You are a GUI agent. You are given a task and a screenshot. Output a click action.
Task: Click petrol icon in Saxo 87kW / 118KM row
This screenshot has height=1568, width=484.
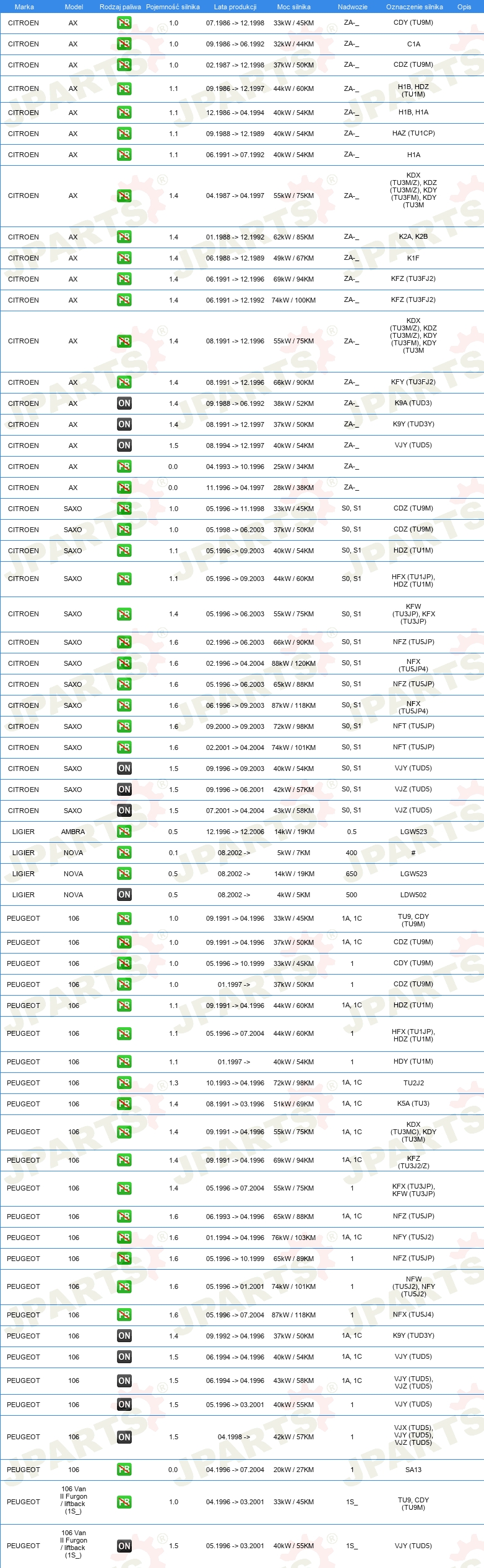click(124, 705)
